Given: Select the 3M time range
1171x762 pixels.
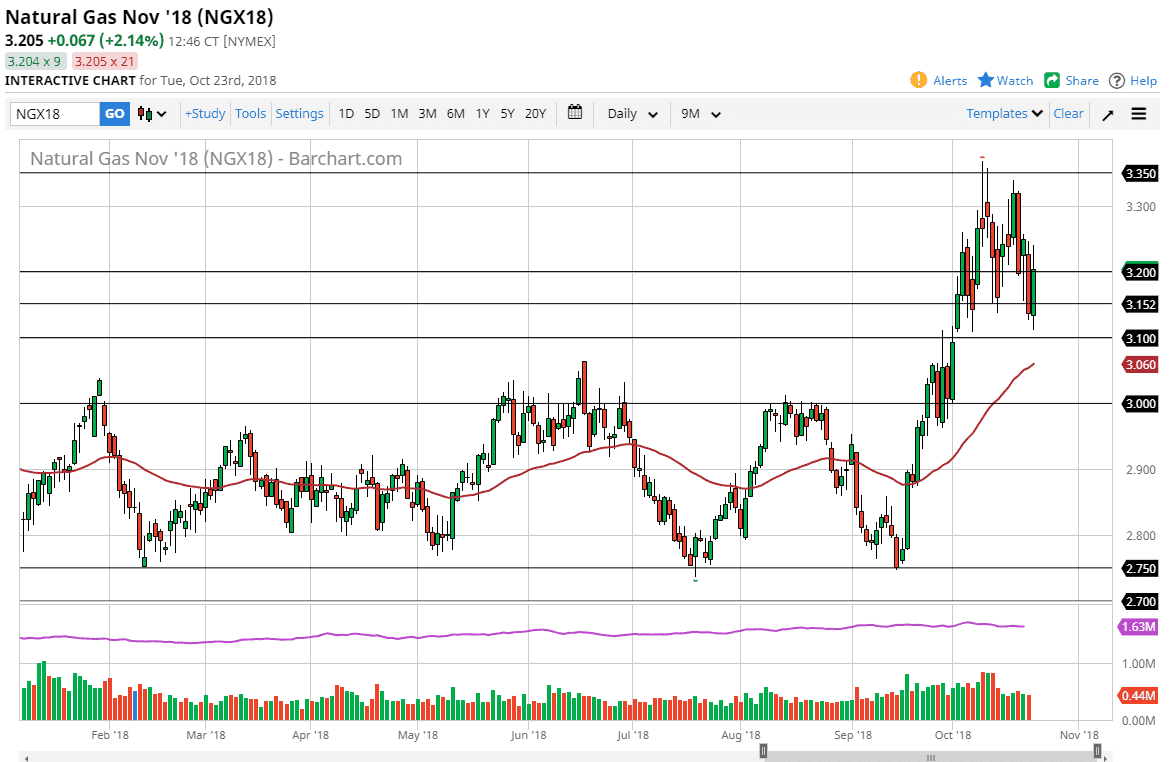Looking at the screenshot, I should point(427,114).
